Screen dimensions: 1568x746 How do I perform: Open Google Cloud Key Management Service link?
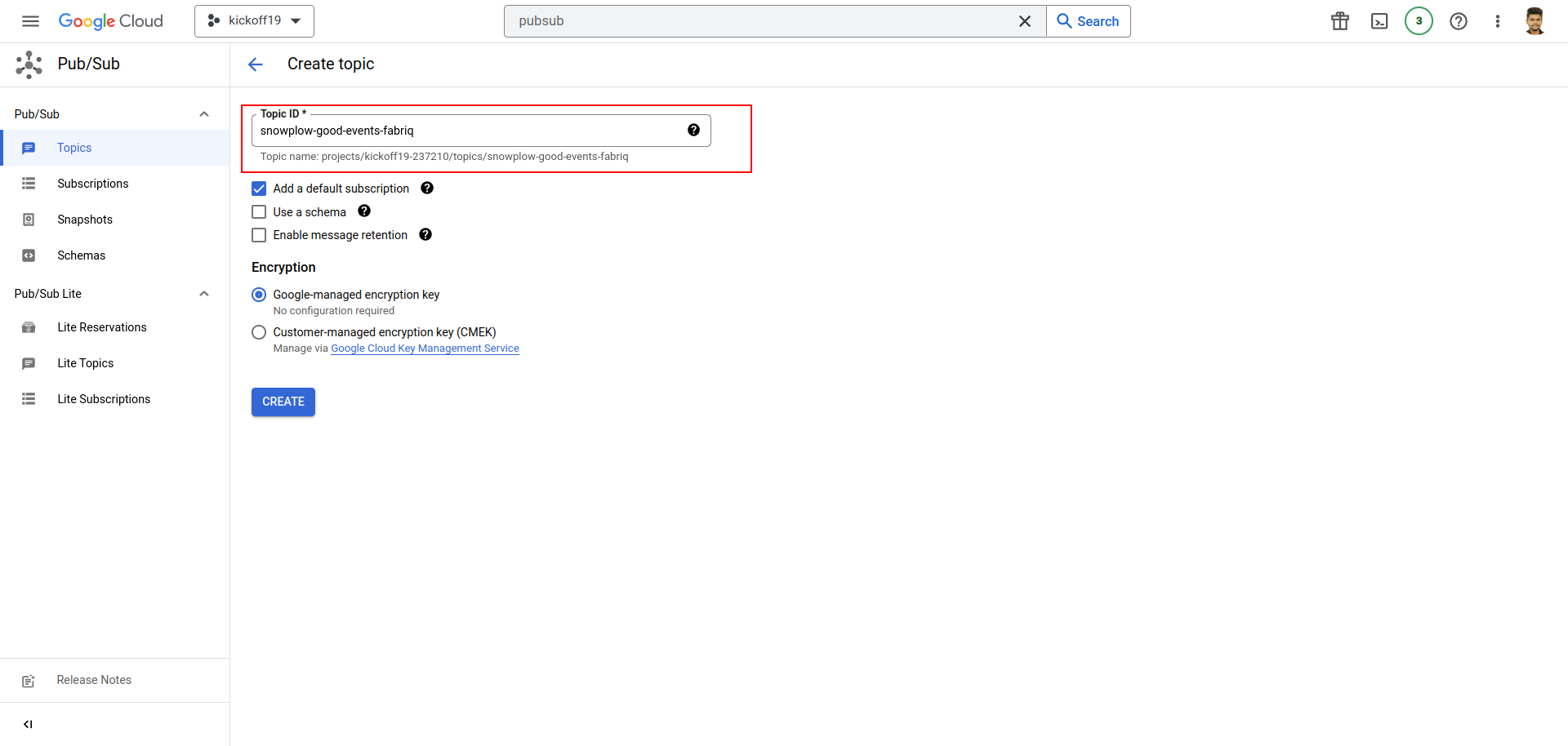coord(425,349)
